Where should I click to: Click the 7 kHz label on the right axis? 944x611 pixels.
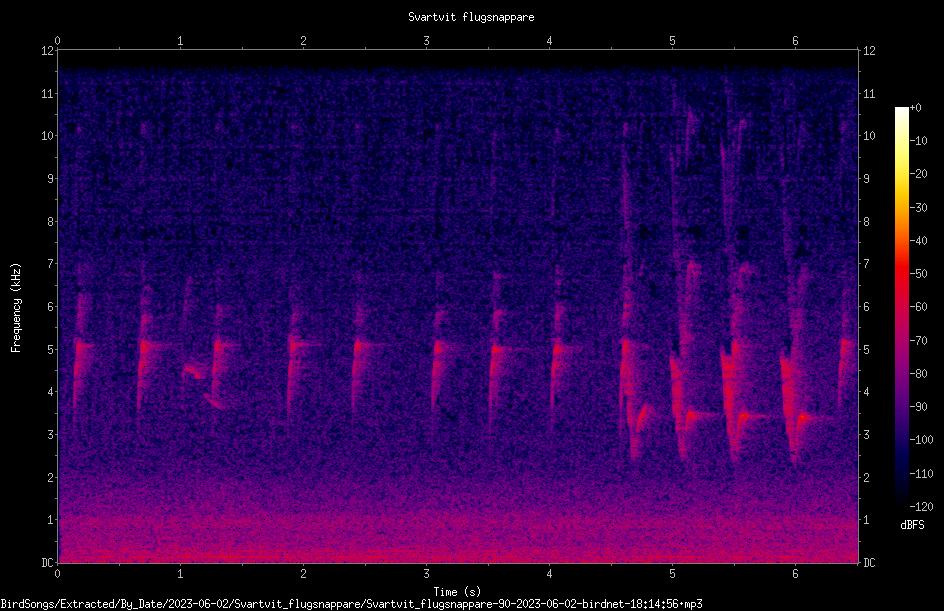(866, 264)
